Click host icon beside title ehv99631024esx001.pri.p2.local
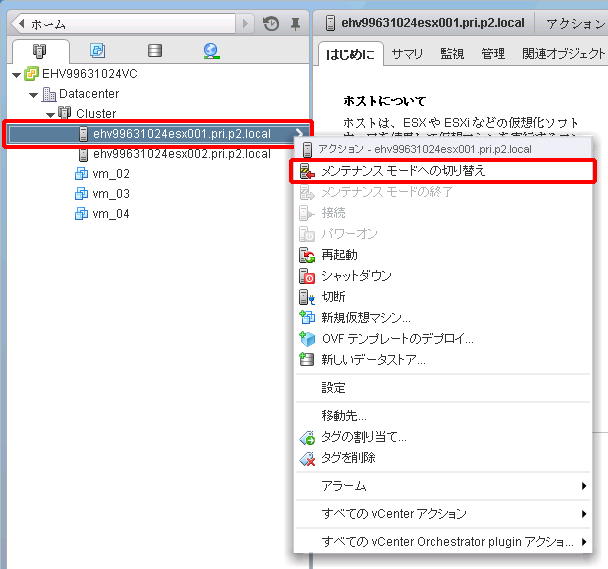 tap(330, 23)
